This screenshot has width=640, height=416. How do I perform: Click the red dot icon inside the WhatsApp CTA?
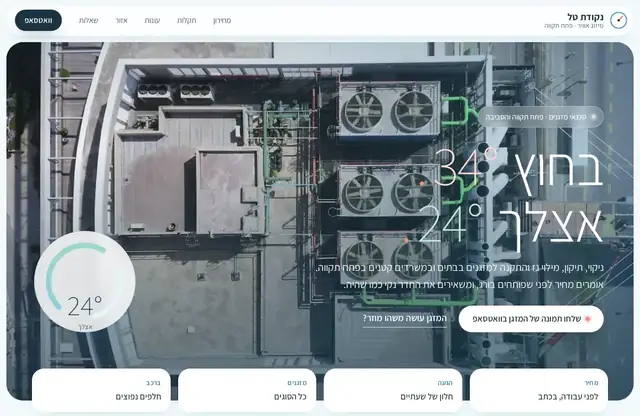588,319
